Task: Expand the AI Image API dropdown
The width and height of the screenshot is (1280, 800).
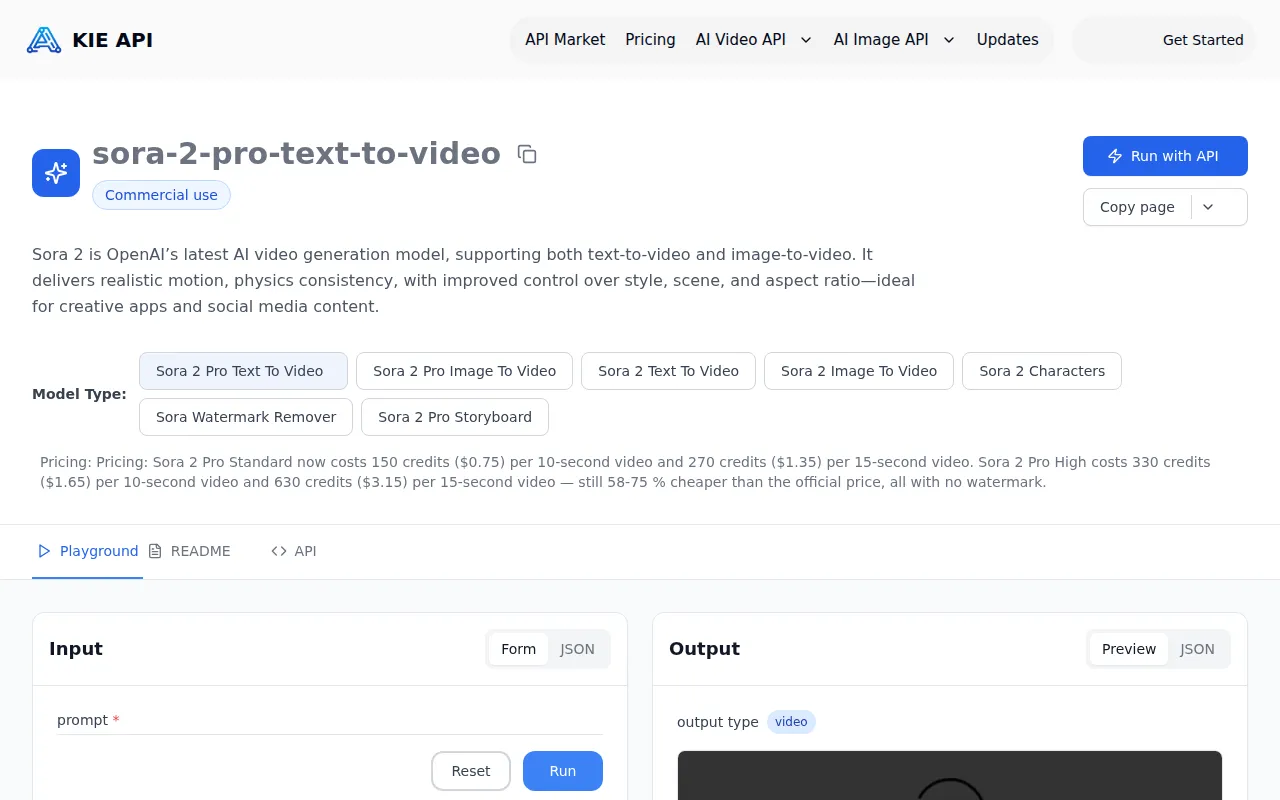Action: (947, 40)
